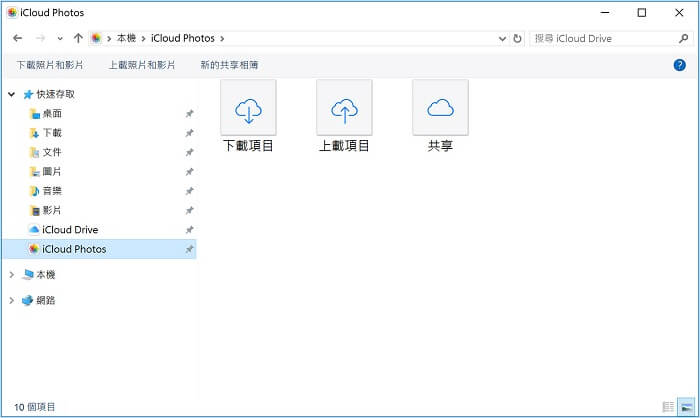Screen dimensions: 700x418
Task: Expand the 網路 tree node
Action: [12, 301]
